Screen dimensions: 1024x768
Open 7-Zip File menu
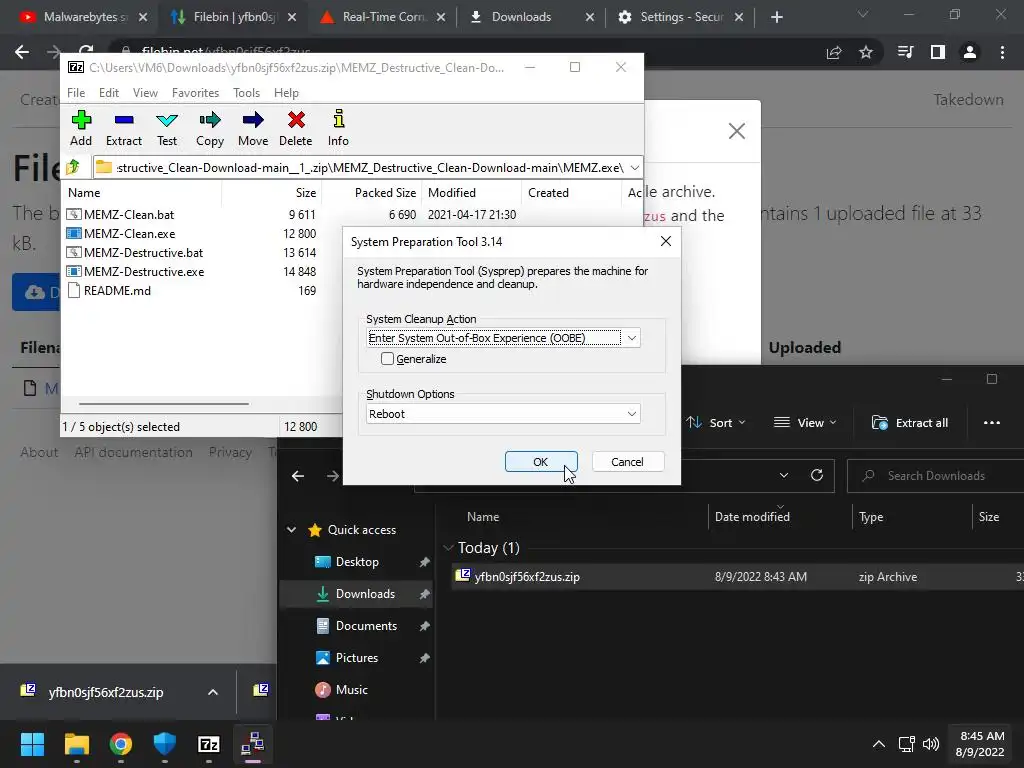coord(76,93)
